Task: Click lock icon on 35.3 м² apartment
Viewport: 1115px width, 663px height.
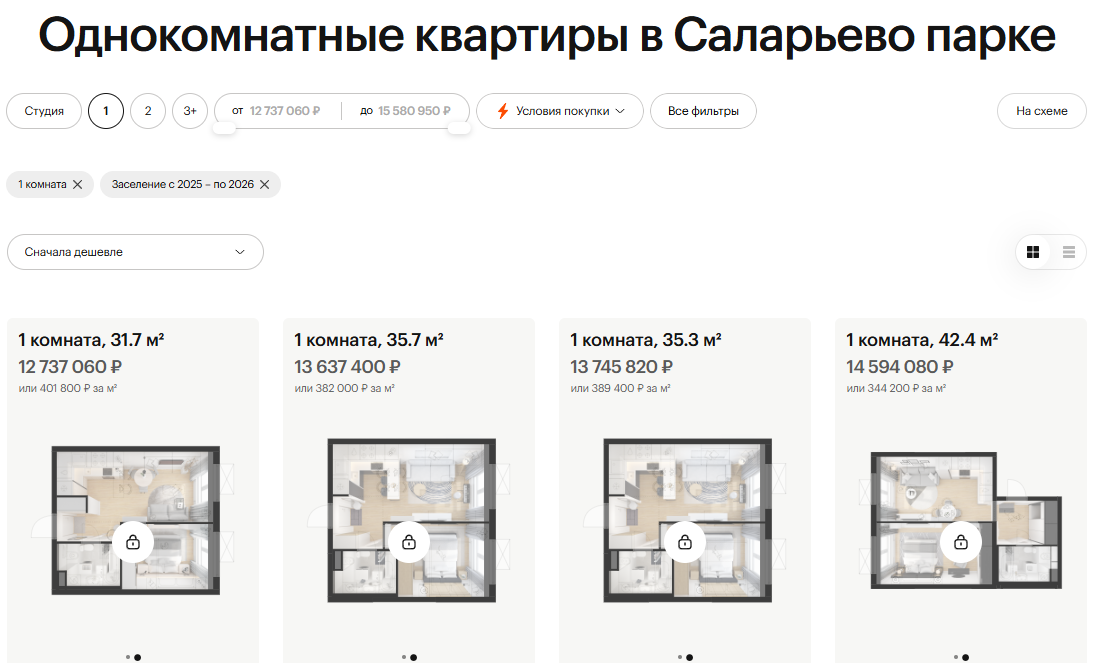Action: 685,542
